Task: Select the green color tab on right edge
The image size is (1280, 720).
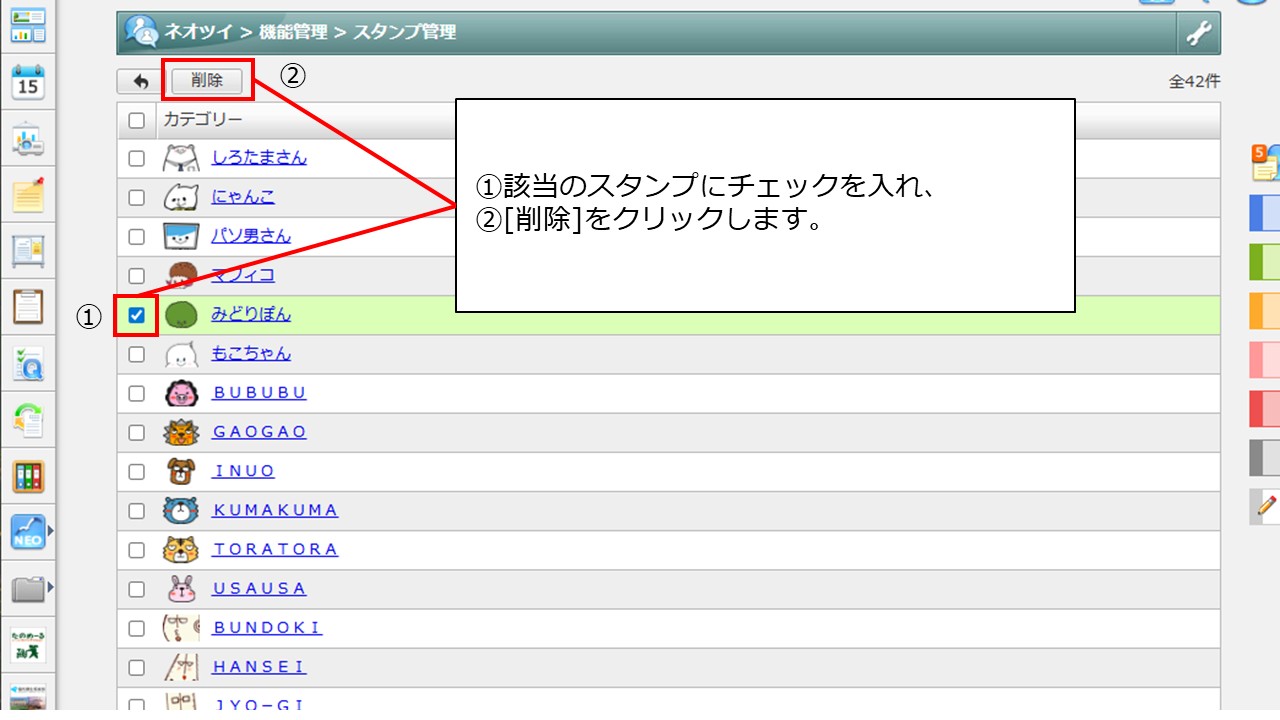Action: coord(1265,261)
